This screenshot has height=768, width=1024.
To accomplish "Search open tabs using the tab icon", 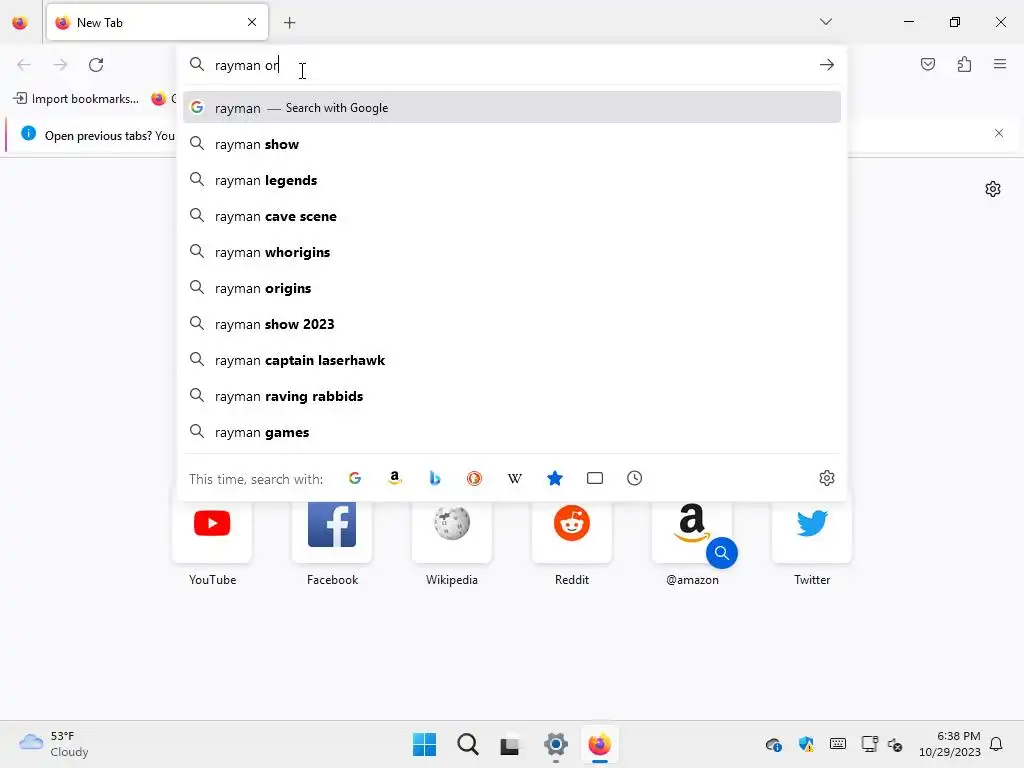I will tap(595, 478).
